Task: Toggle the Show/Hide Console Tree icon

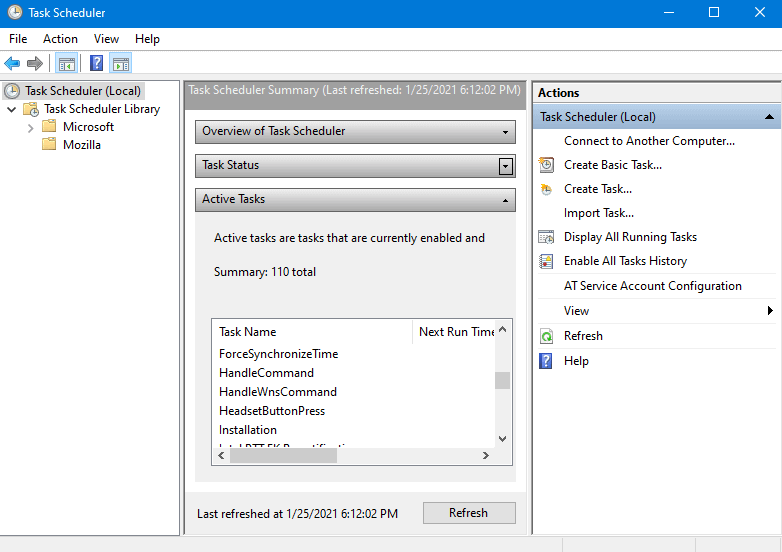Action: (x=67, y=64)
